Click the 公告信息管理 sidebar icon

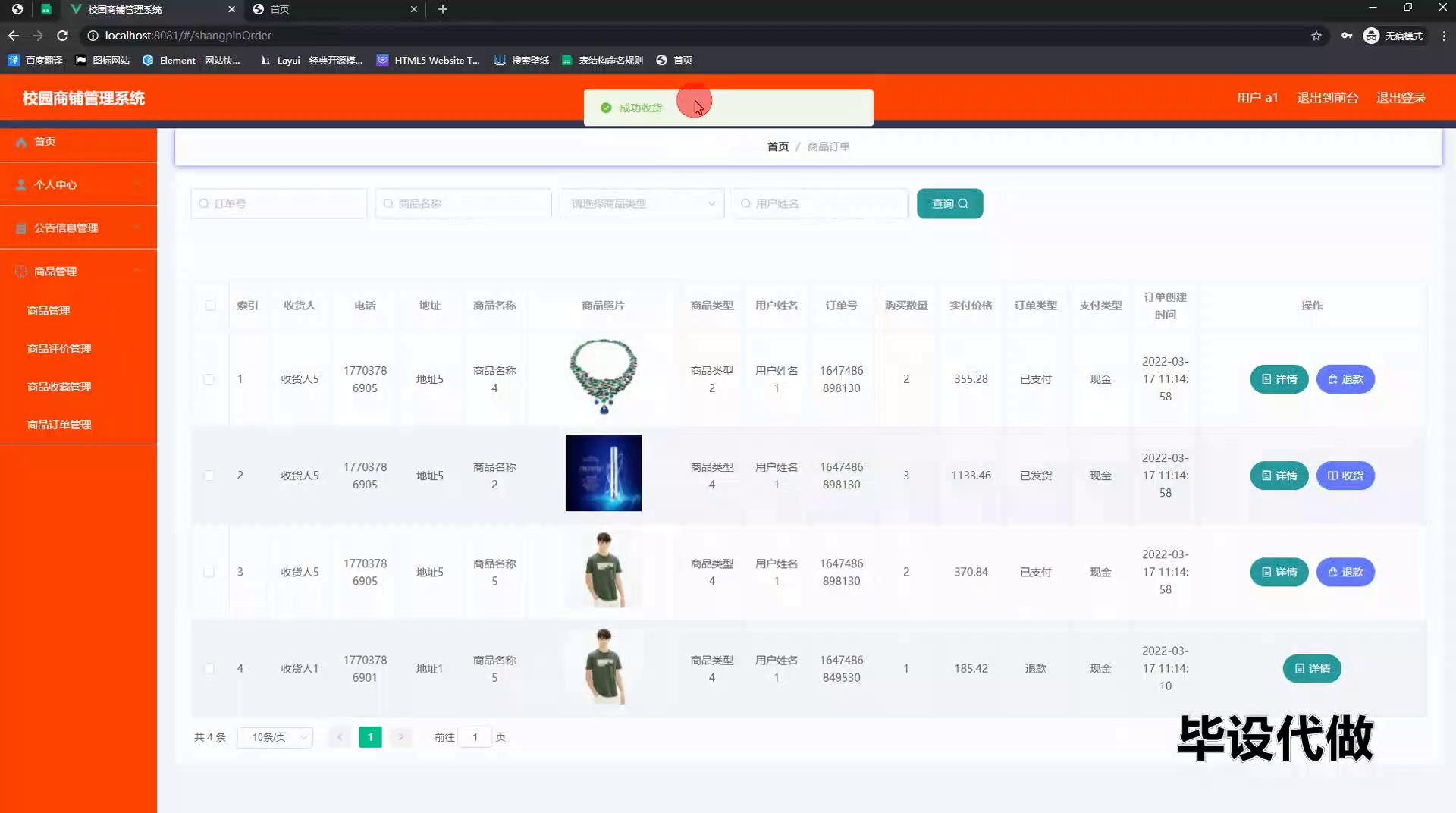click(x=21, y=228)
